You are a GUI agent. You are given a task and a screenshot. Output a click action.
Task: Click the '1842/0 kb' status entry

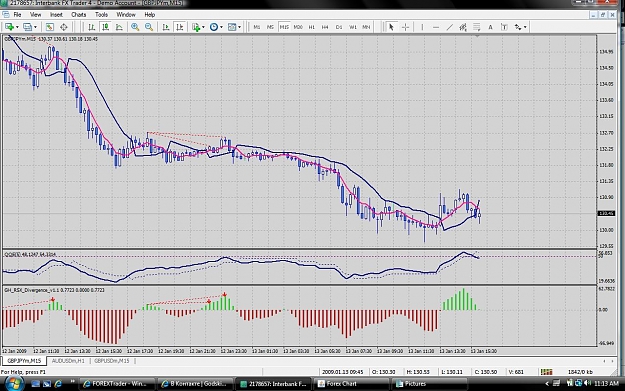[x=580, y=372]
